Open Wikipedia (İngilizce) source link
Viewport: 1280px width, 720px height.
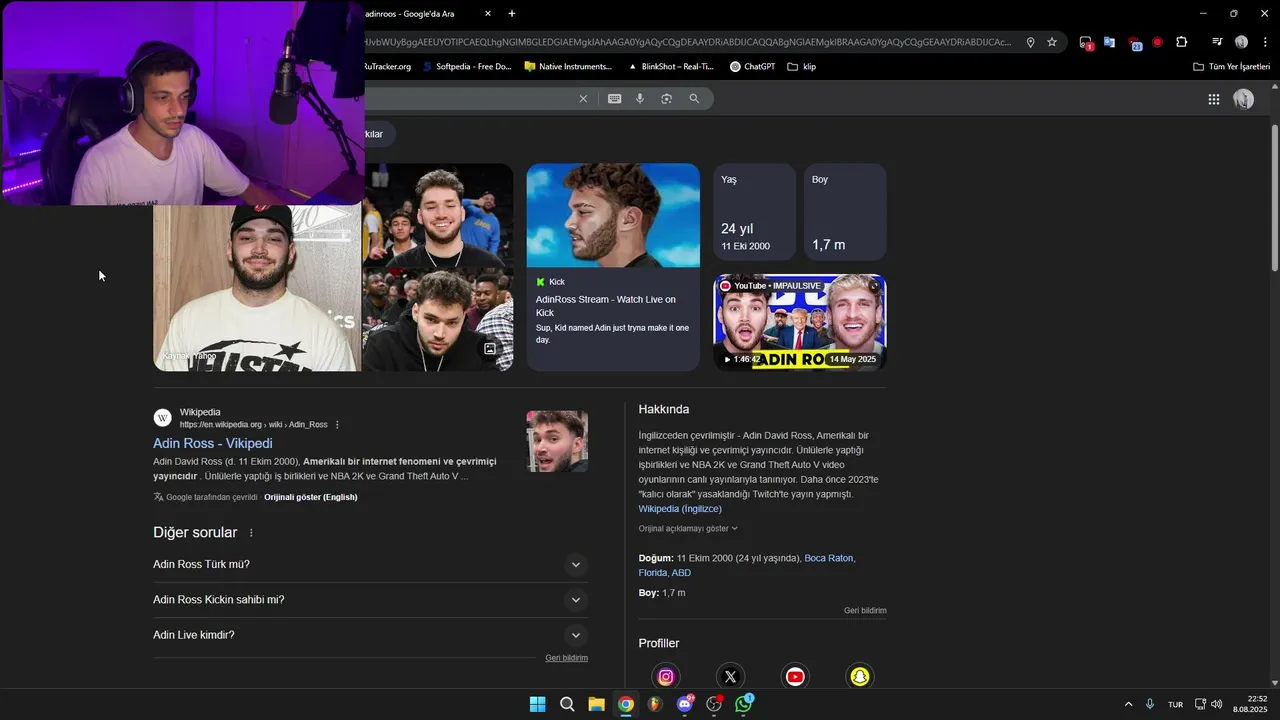pyautogui.click(x=680, y=509)
